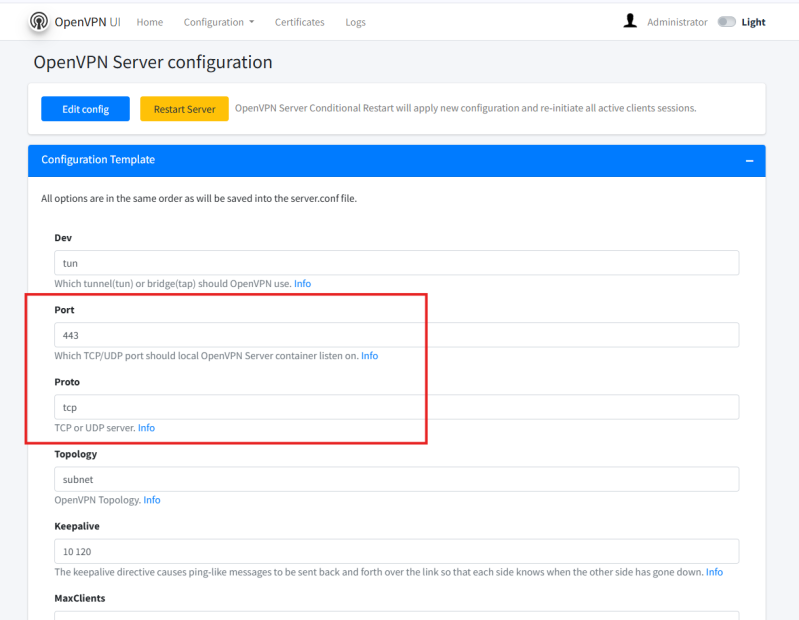
Task: Click the OpenVPN logo icon
Action: tap(39, 21)
